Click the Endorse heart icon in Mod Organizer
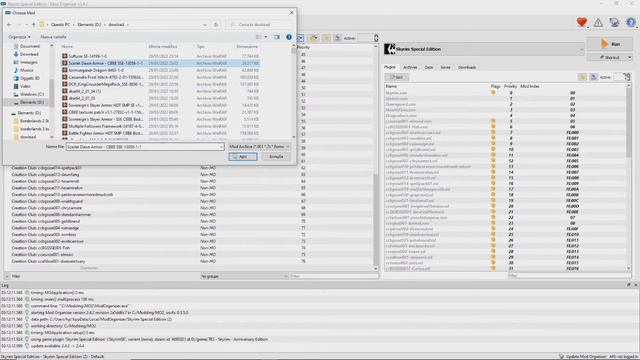This screenshot has height=360, width=640. click(582, 22)
